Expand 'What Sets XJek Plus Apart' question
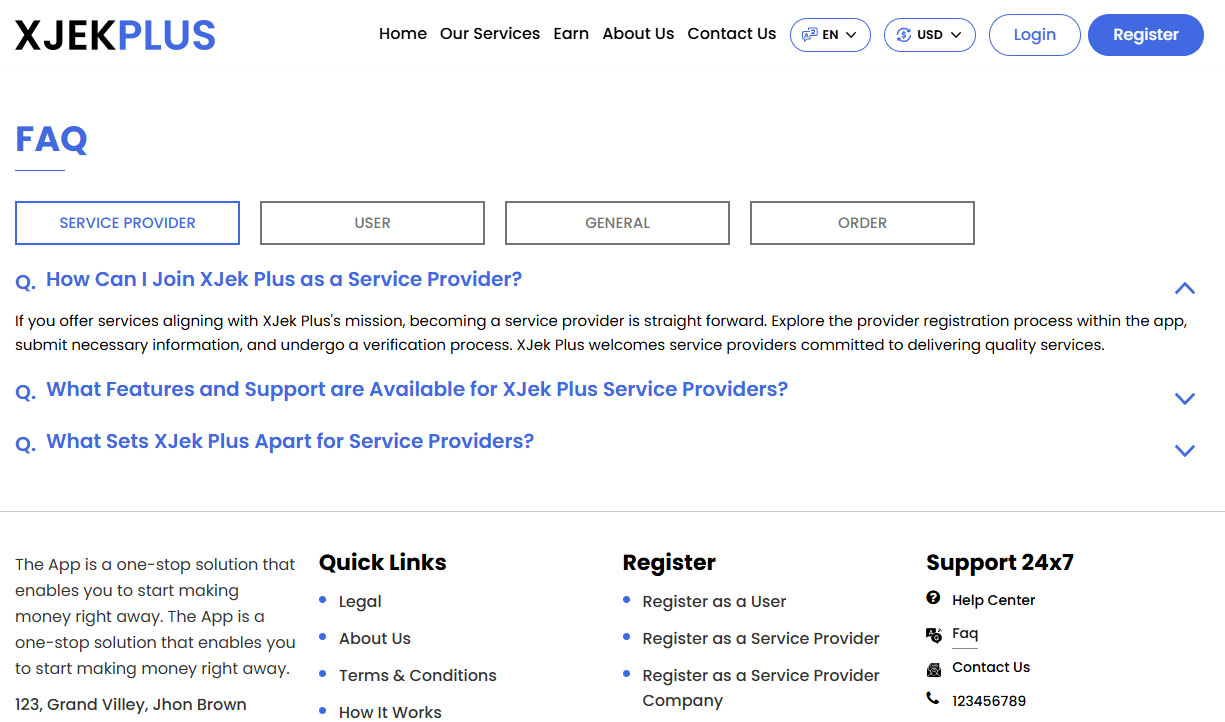Viewport: 1225px width, 722px height. [1184, 450]
